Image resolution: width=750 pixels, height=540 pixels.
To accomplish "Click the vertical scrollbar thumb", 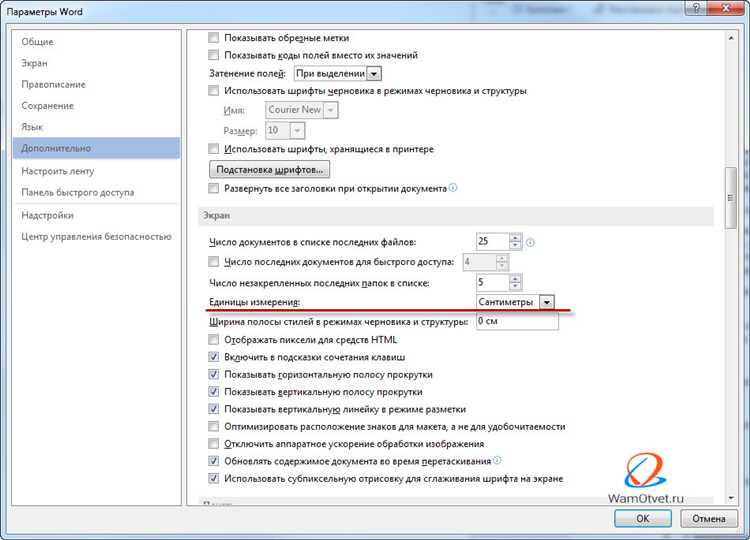I will click(x=730, y=198).
